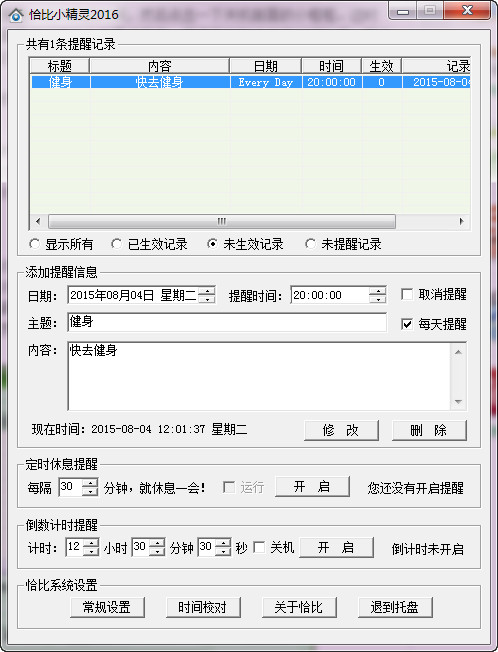The image size is (498, 652).
Task: Click the date field up spinner arrow
Action: pyautogui.click(x=207, y=291)
